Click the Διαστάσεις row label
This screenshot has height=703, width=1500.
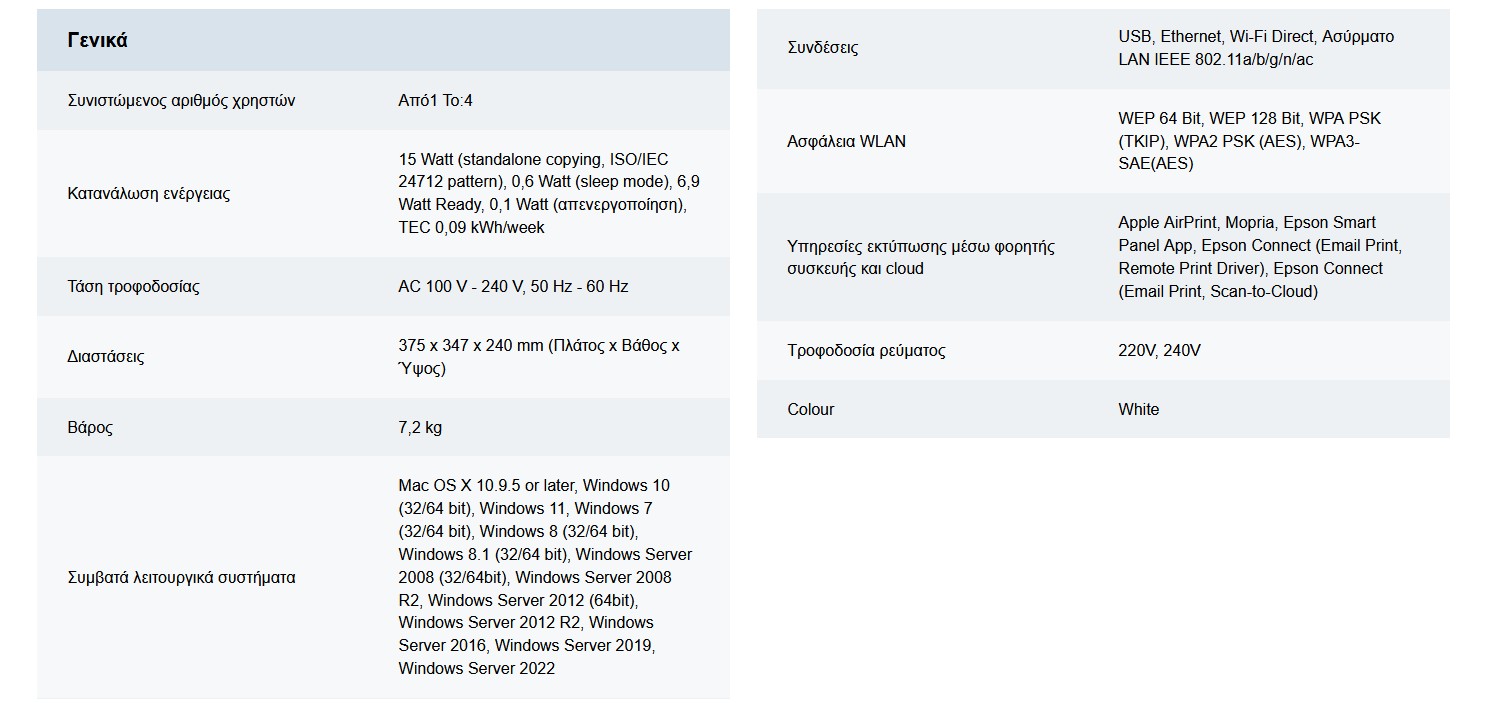tap(105, 357)
